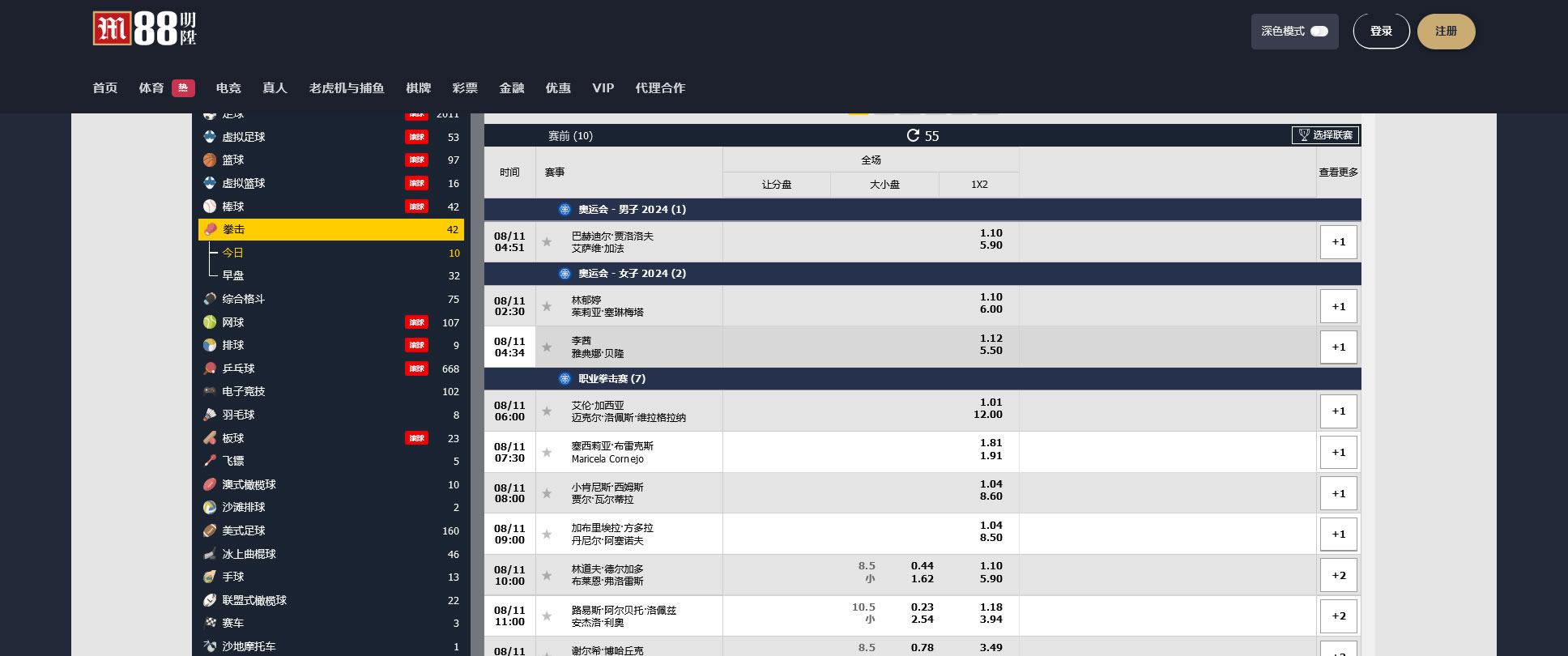This screenshot has height=656, width=1568.
Task: Expand +1 markets for 艾伦·加西亚 match
Action: click(1338, 411)
